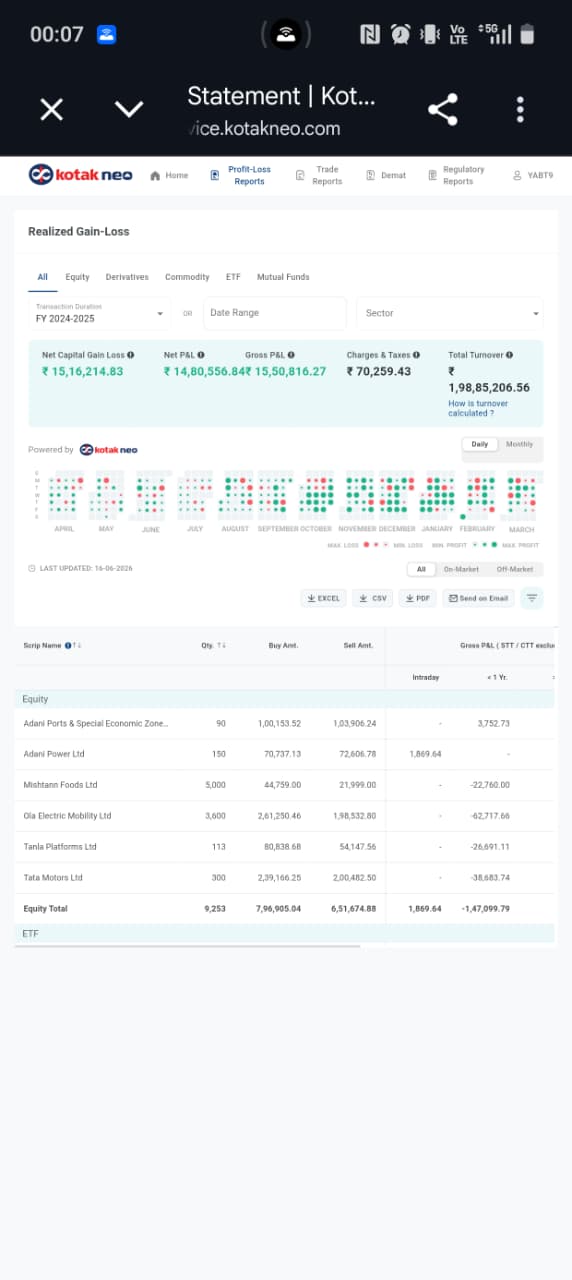
Task: Select the All segment tab
Action: pos(43,277)
